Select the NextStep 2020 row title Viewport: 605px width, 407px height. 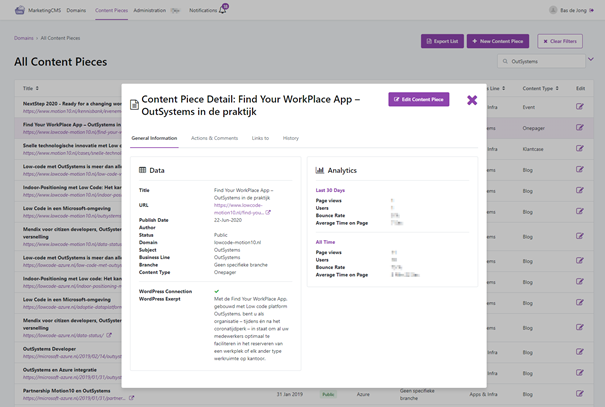click(72, 103)
